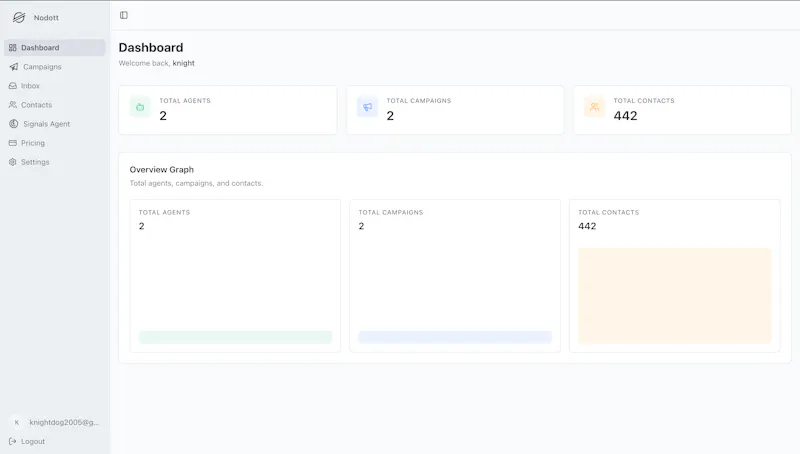Click TOTAL AGENTS label in Overview Graph
Image resolution: width=800 pixels, height=454 pixels.
click(164, 212)
